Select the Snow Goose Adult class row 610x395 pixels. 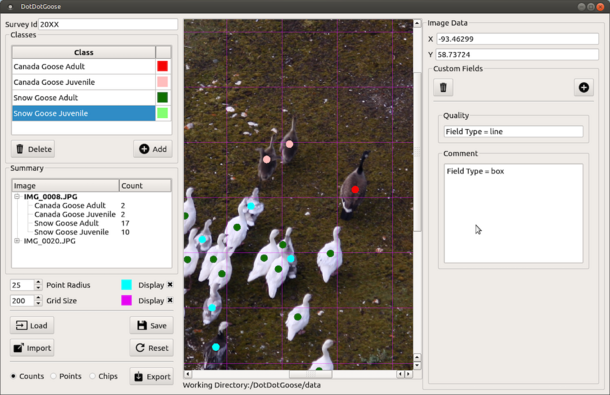tap(84, 97)
